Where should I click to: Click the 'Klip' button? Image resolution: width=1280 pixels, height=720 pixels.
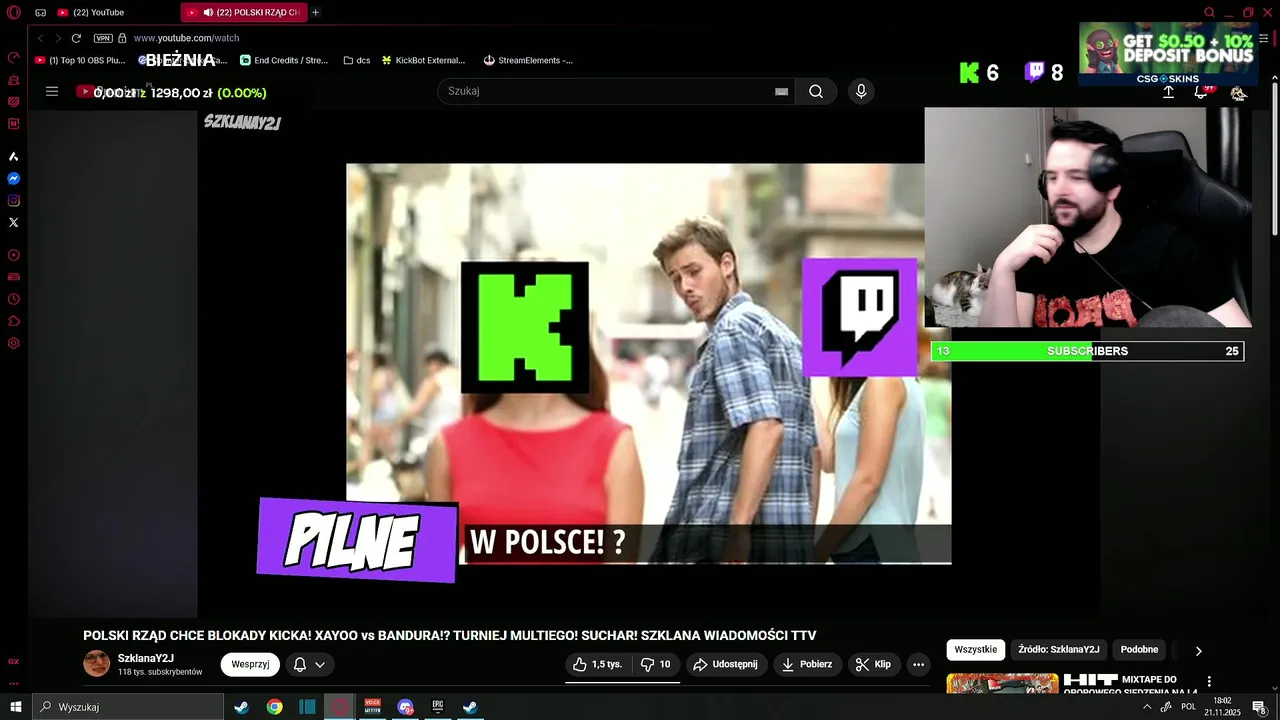coord(873,664)
